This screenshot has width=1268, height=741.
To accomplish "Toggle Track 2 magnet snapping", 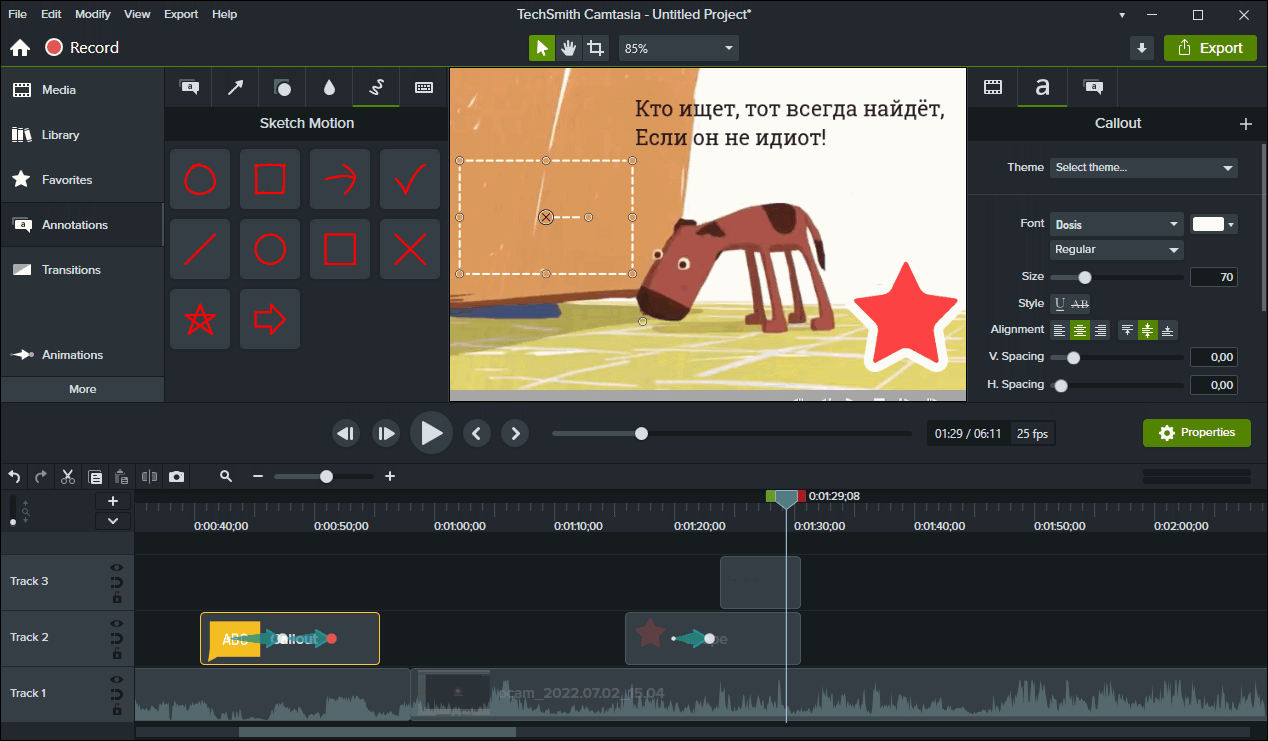I will (x=117, y=638).
